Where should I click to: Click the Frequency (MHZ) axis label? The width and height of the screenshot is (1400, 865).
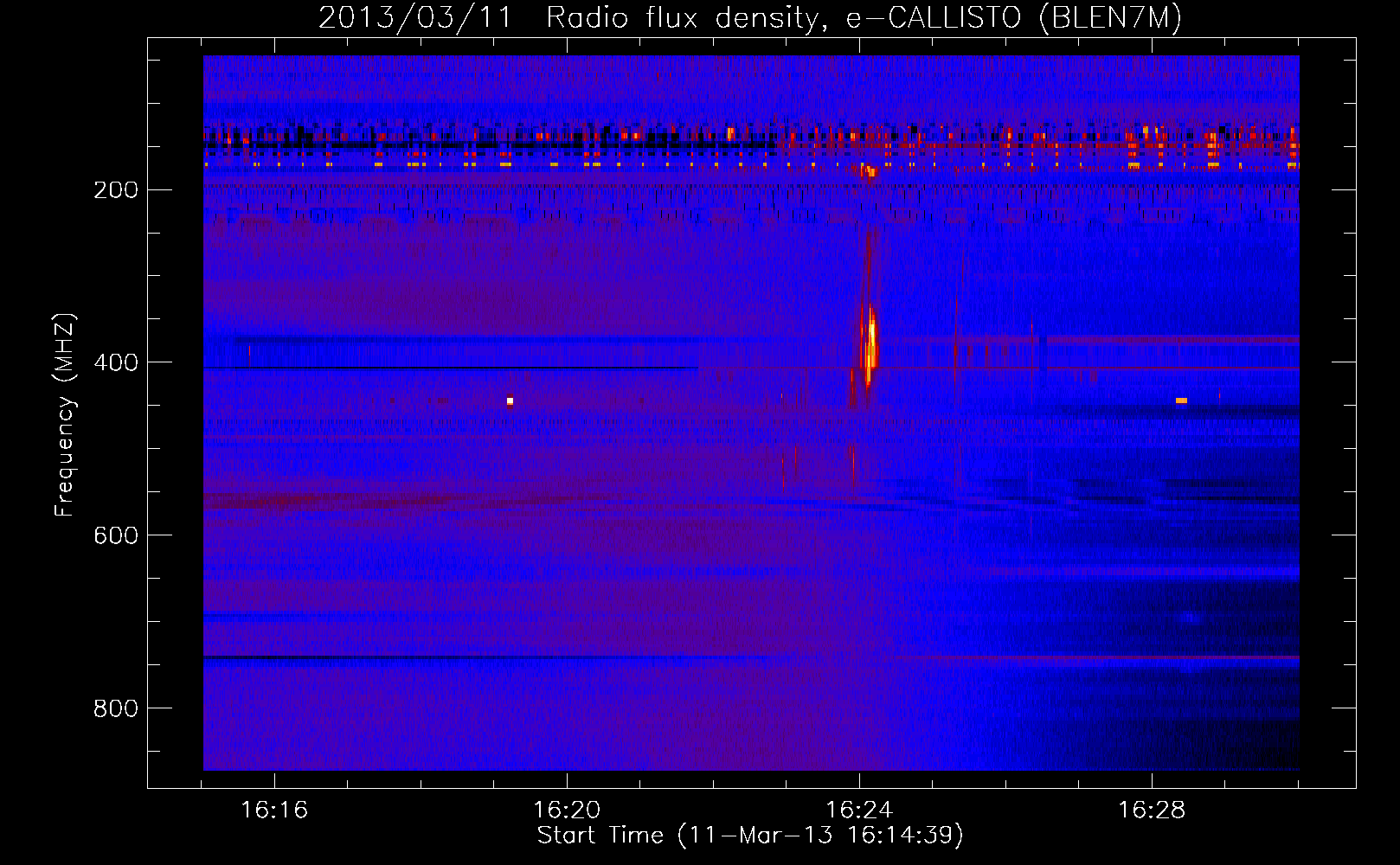[65, 414]
